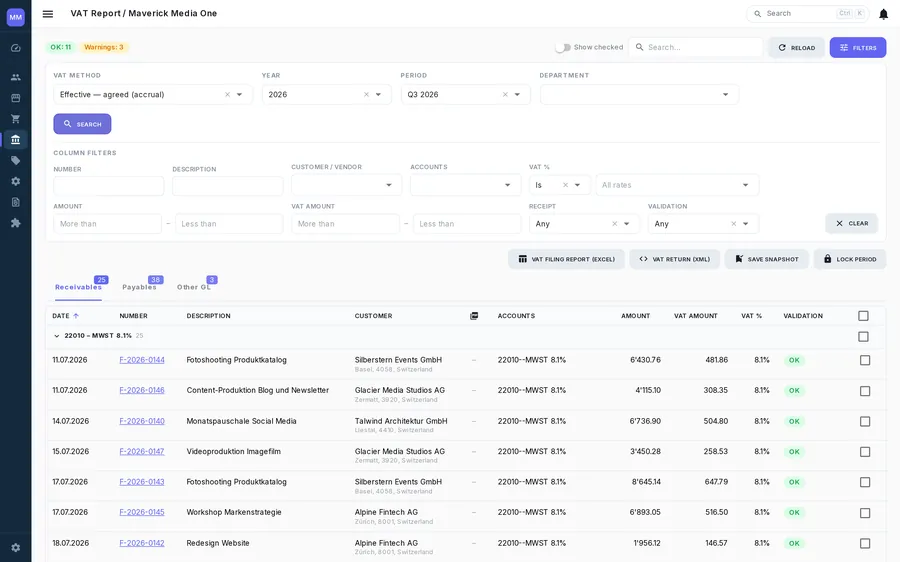
Task: Check the row for F-2026-0145
Action: [865, 513]
